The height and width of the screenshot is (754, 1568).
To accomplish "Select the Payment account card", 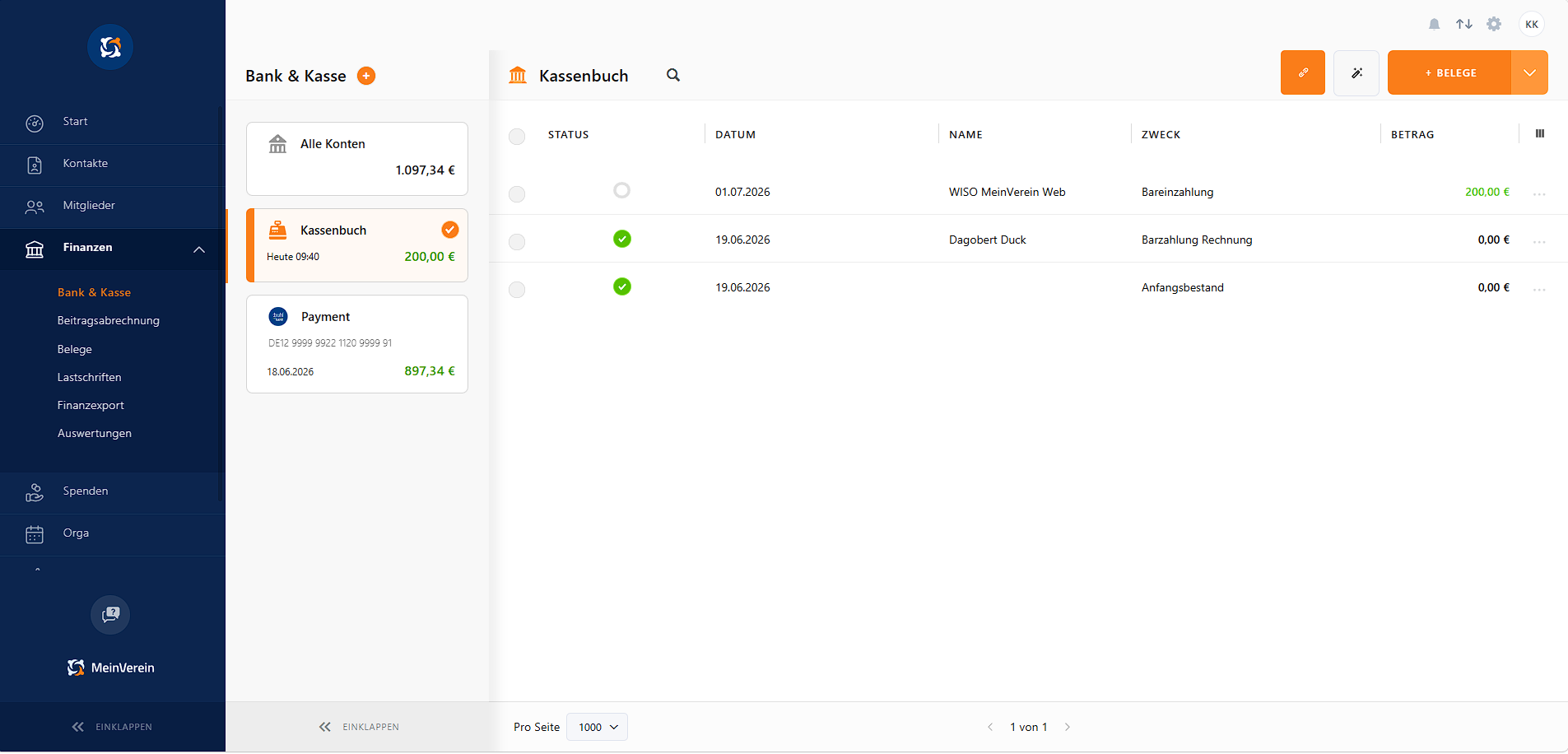I will click(357, 344).
